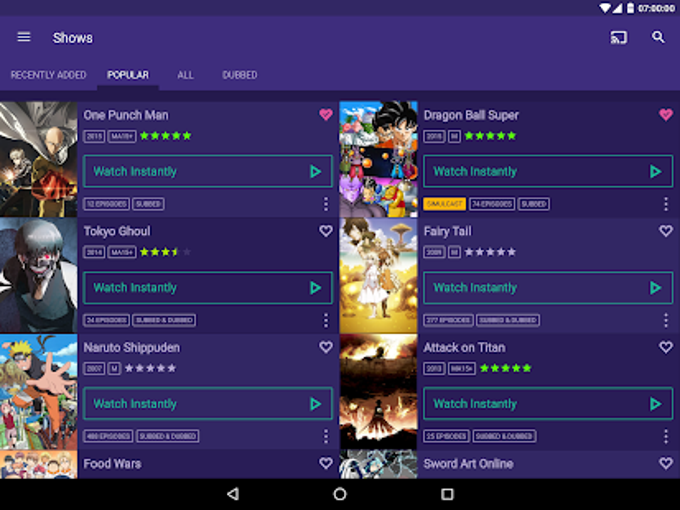The height and width of the screenshot is (510, 680).
Task: Open Fairy Tail three-dot menu
Action: pos(666,320)
